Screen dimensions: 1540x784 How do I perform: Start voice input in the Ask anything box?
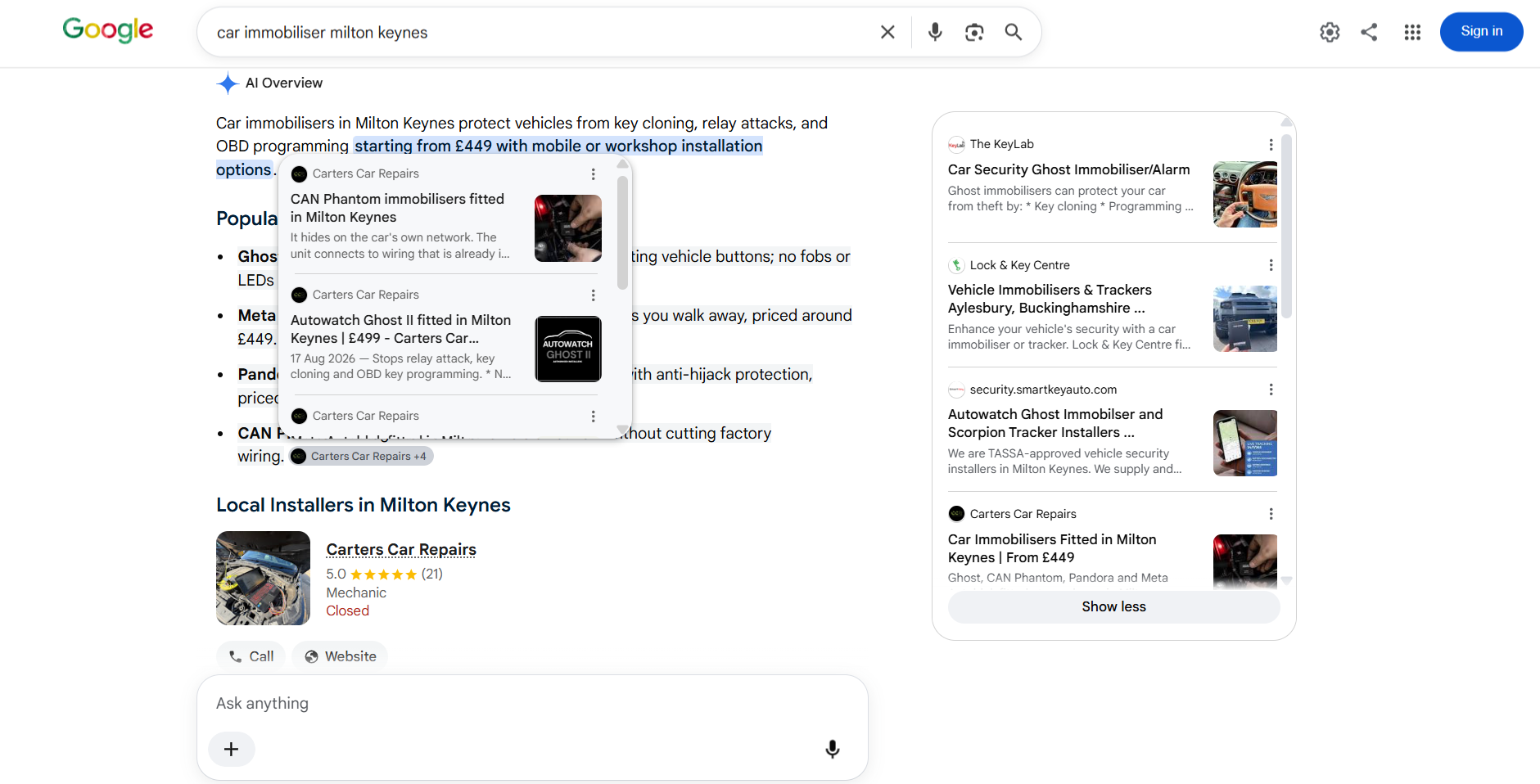pyautogui.click(x=833, y=749)
